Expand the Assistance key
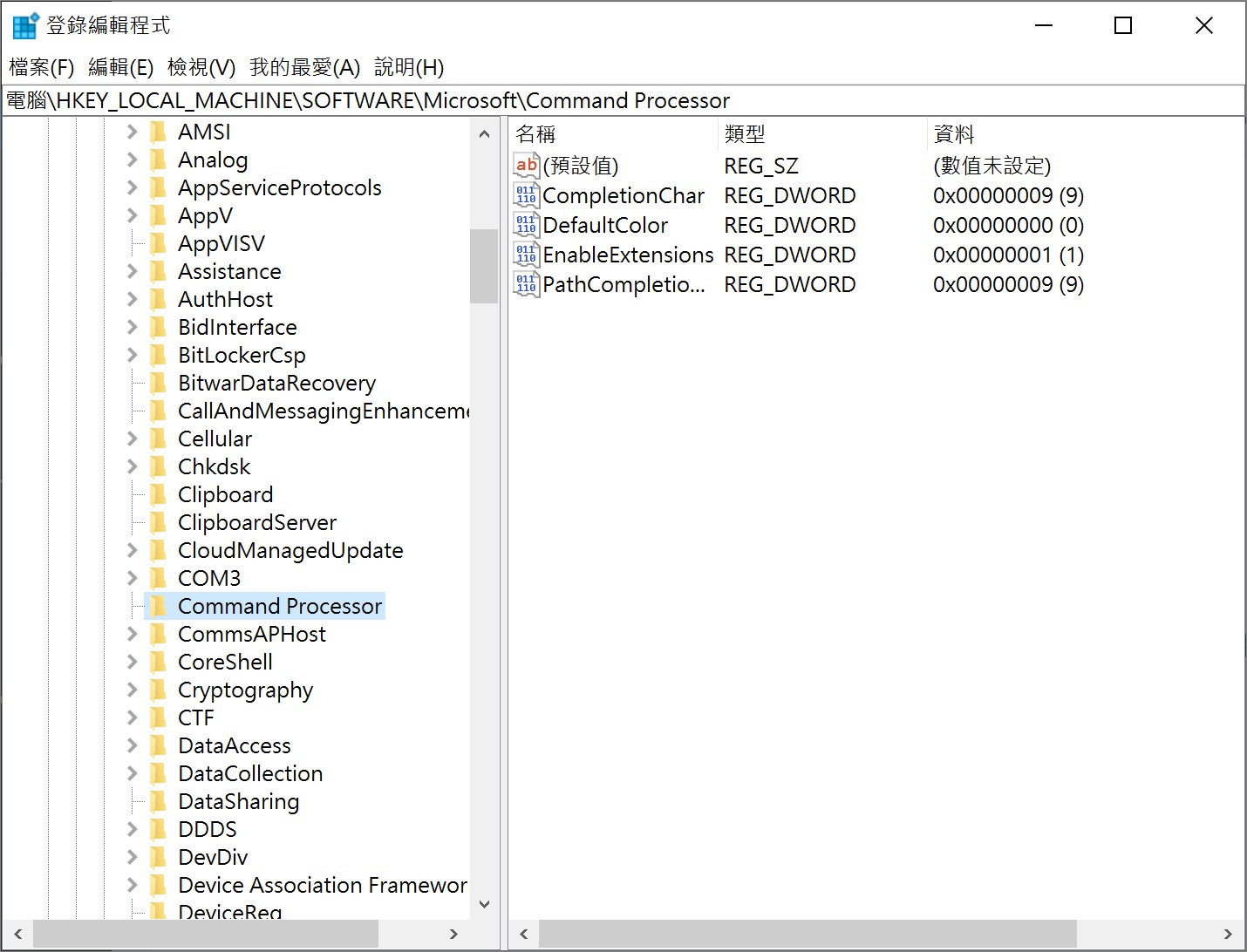This screenshot has height=952, width=1247. click(x=132, y=271)
